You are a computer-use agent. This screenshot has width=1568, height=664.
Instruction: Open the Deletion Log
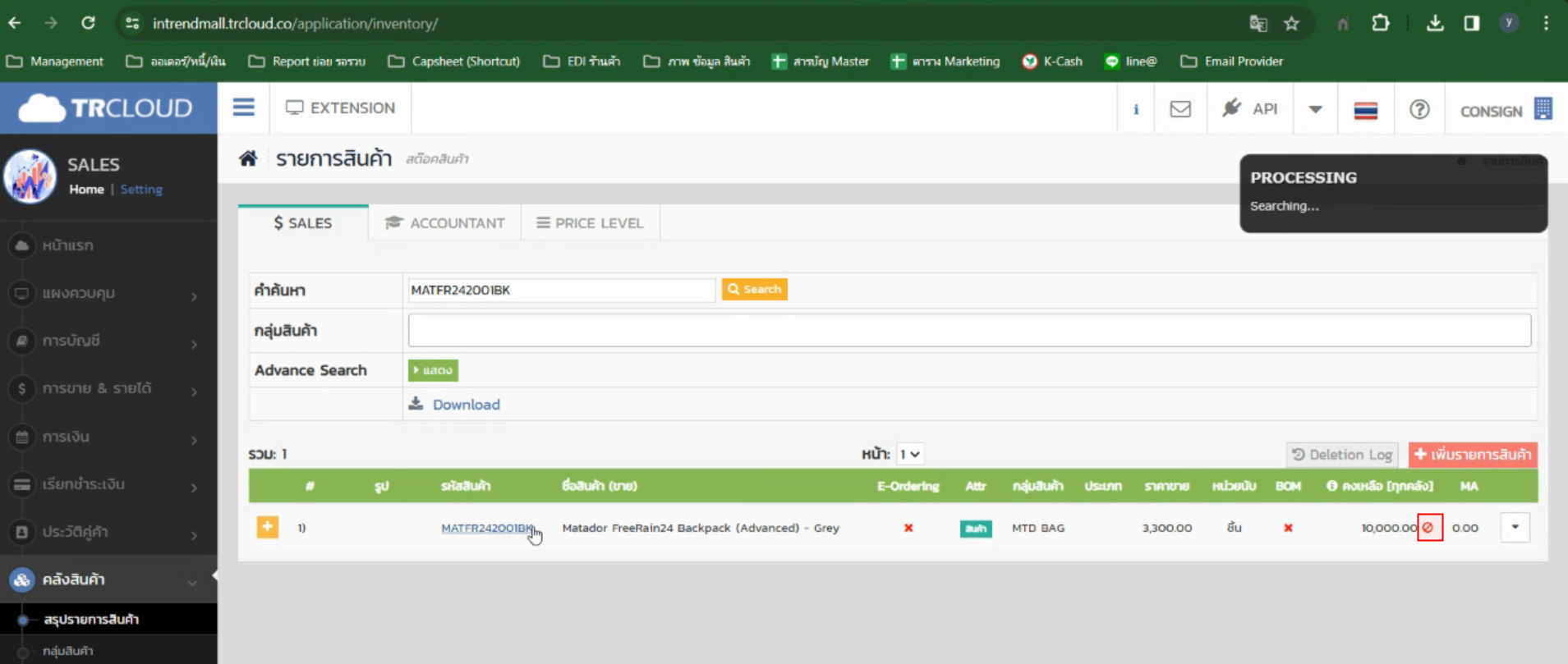coord(1342,454)
